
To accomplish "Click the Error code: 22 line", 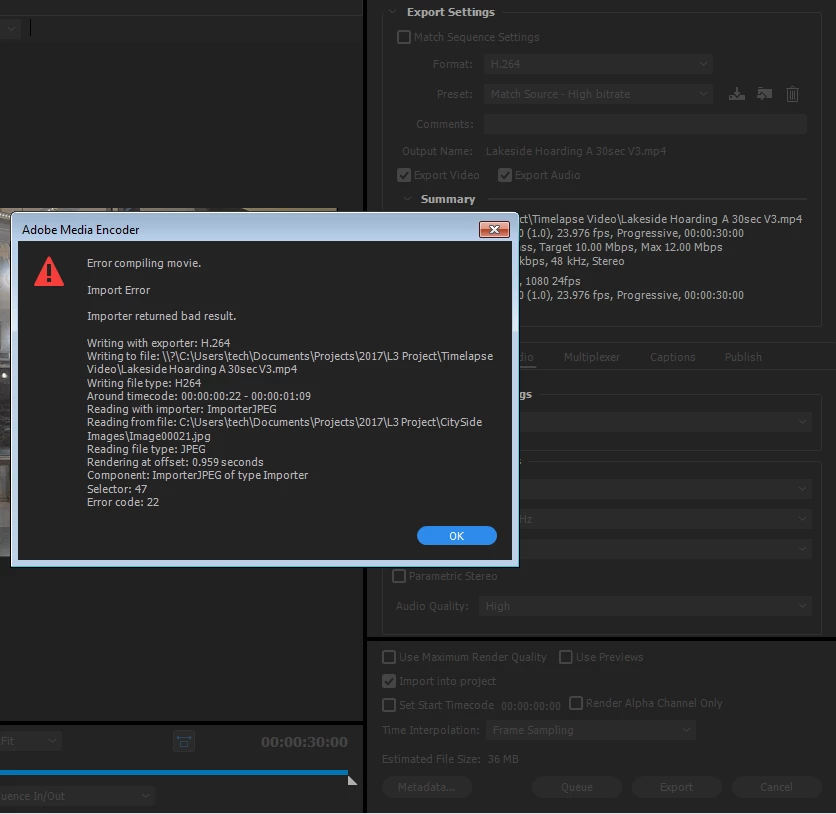I will point(123,502).
